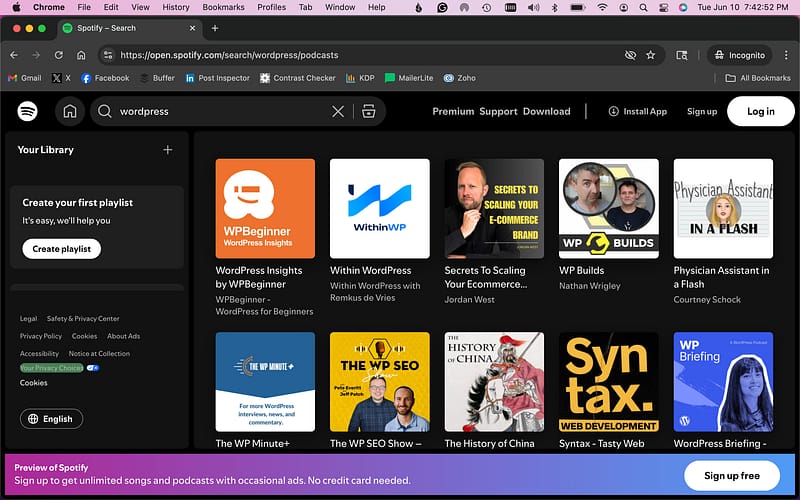Open the File menu
Screen dimensions: 800x500
click(x=84, y=7)
